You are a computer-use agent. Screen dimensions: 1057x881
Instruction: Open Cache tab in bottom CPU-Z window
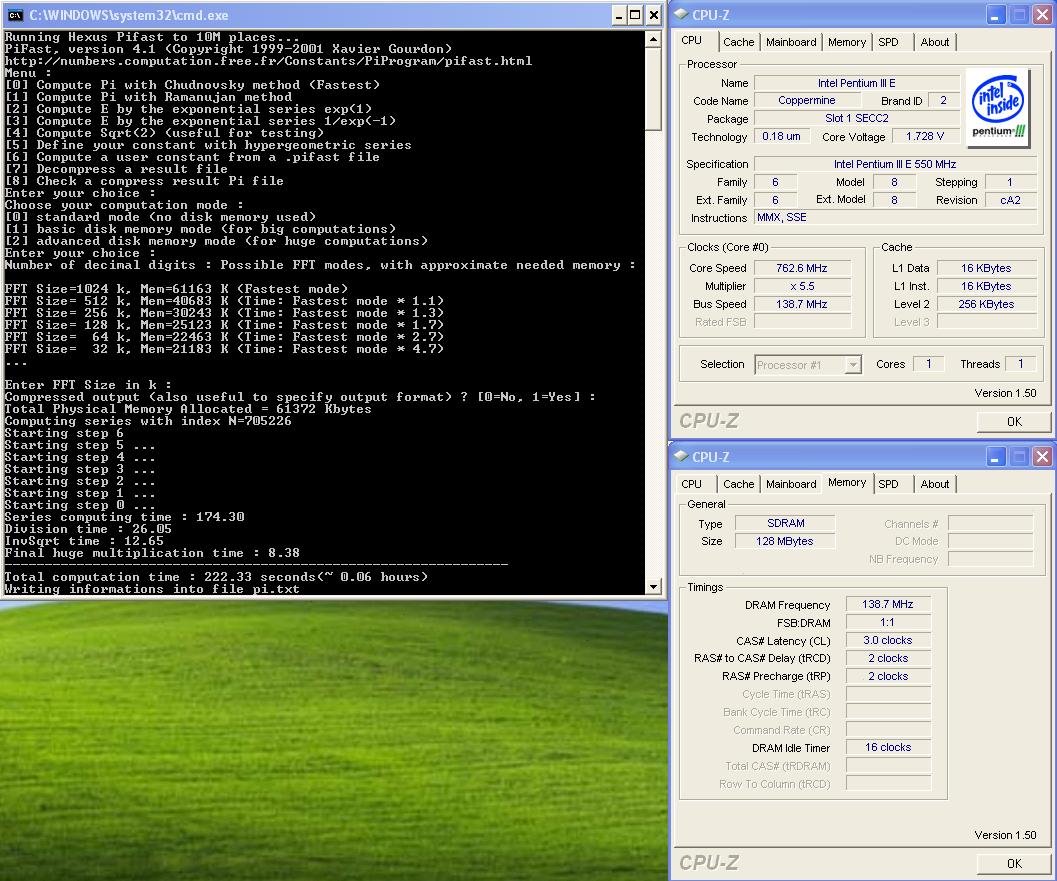click(x=738, y=484)
